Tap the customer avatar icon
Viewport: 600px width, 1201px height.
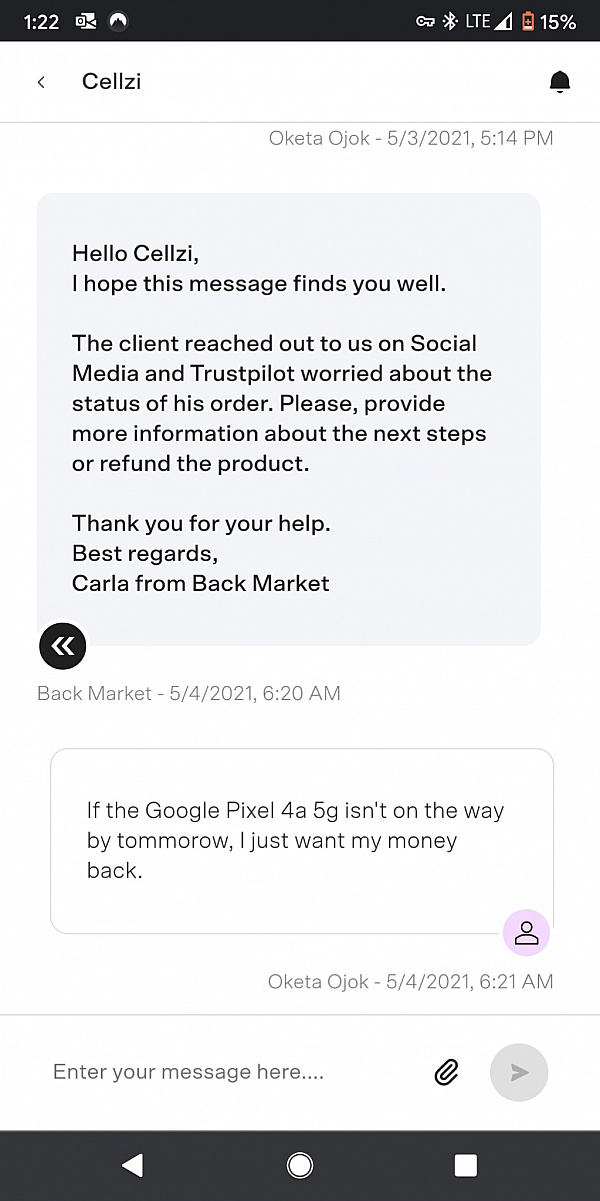point(526,932)
